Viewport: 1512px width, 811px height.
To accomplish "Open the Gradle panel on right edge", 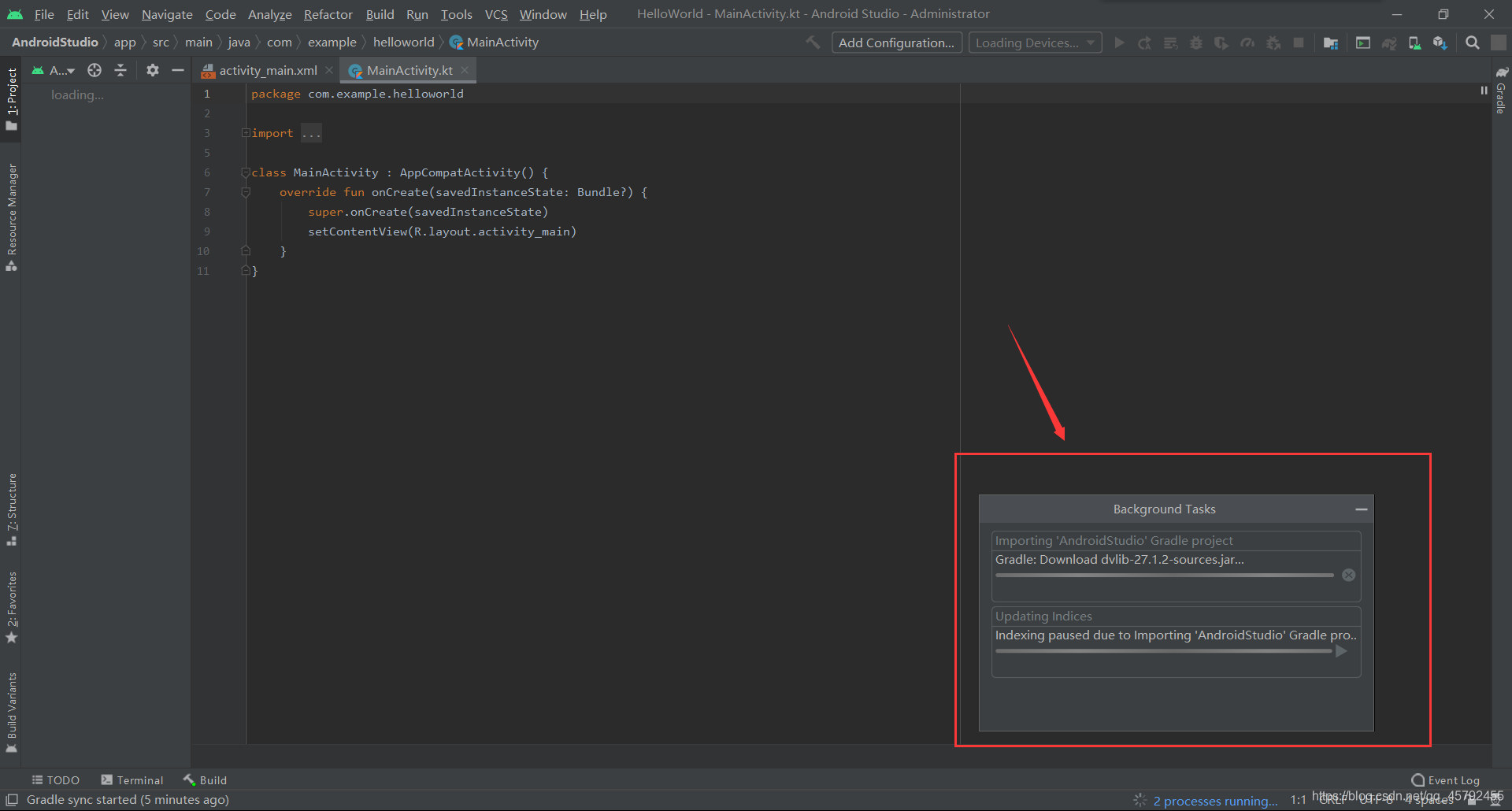I will point(1501,89).
